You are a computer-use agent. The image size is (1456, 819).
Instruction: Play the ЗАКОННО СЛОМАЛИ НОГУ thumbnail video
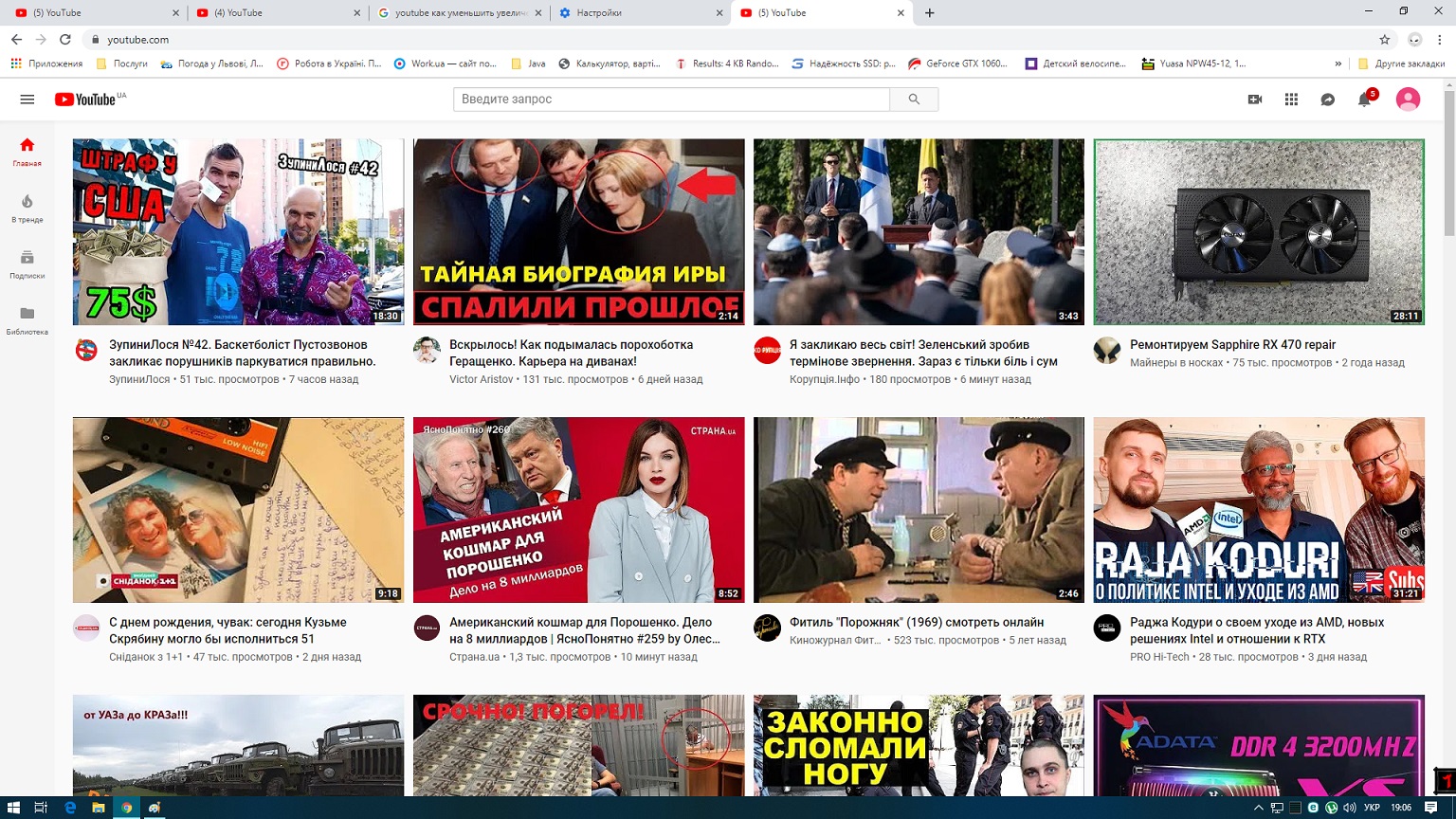coord(919,745)
